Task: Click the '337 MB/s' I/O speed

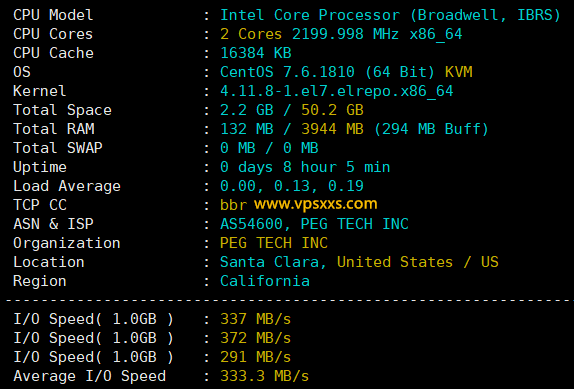Action: [x=256, y=319]
